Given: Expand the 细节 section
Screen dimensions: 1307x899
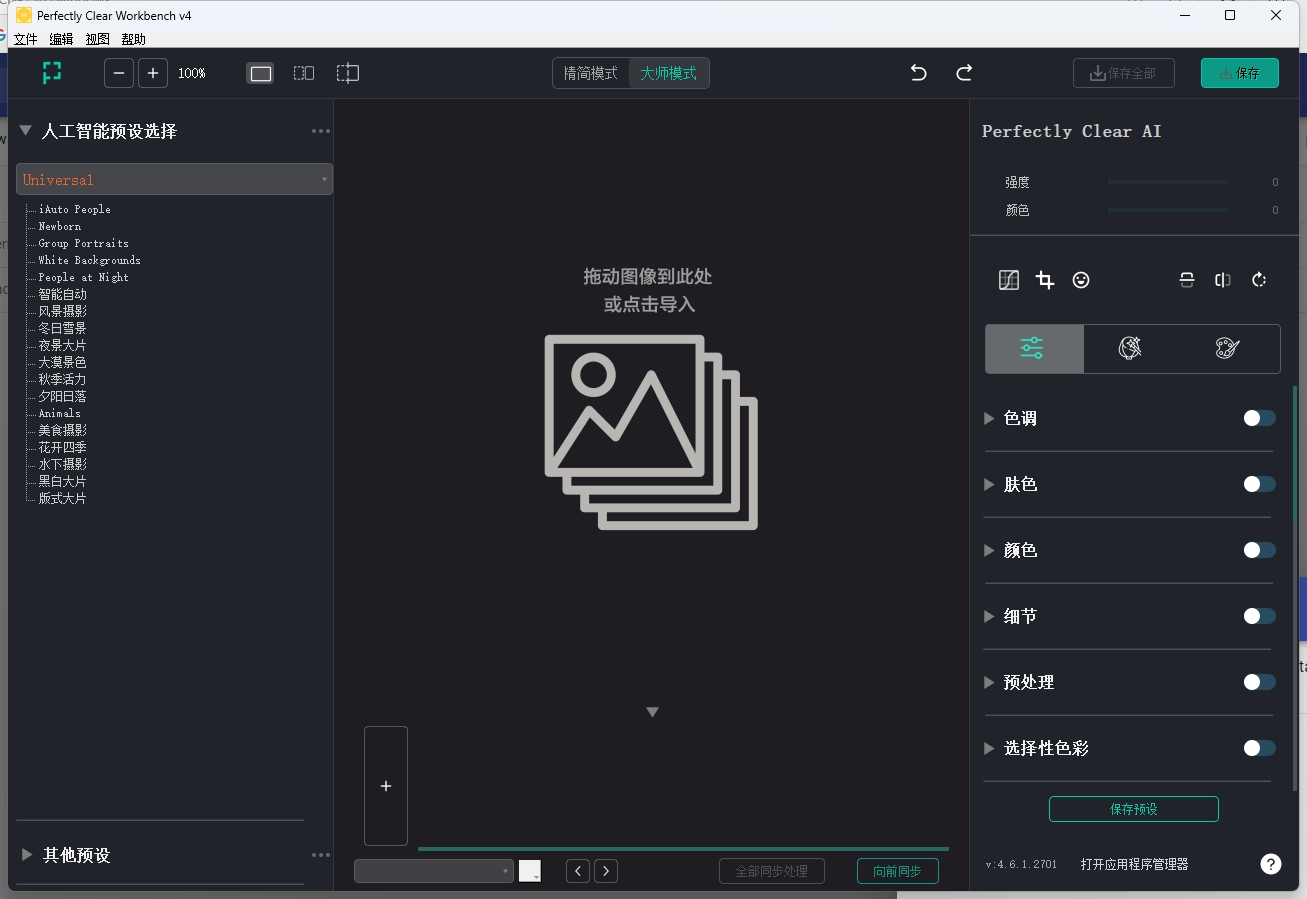Looking at the screenshot, I should click(989, 616).
